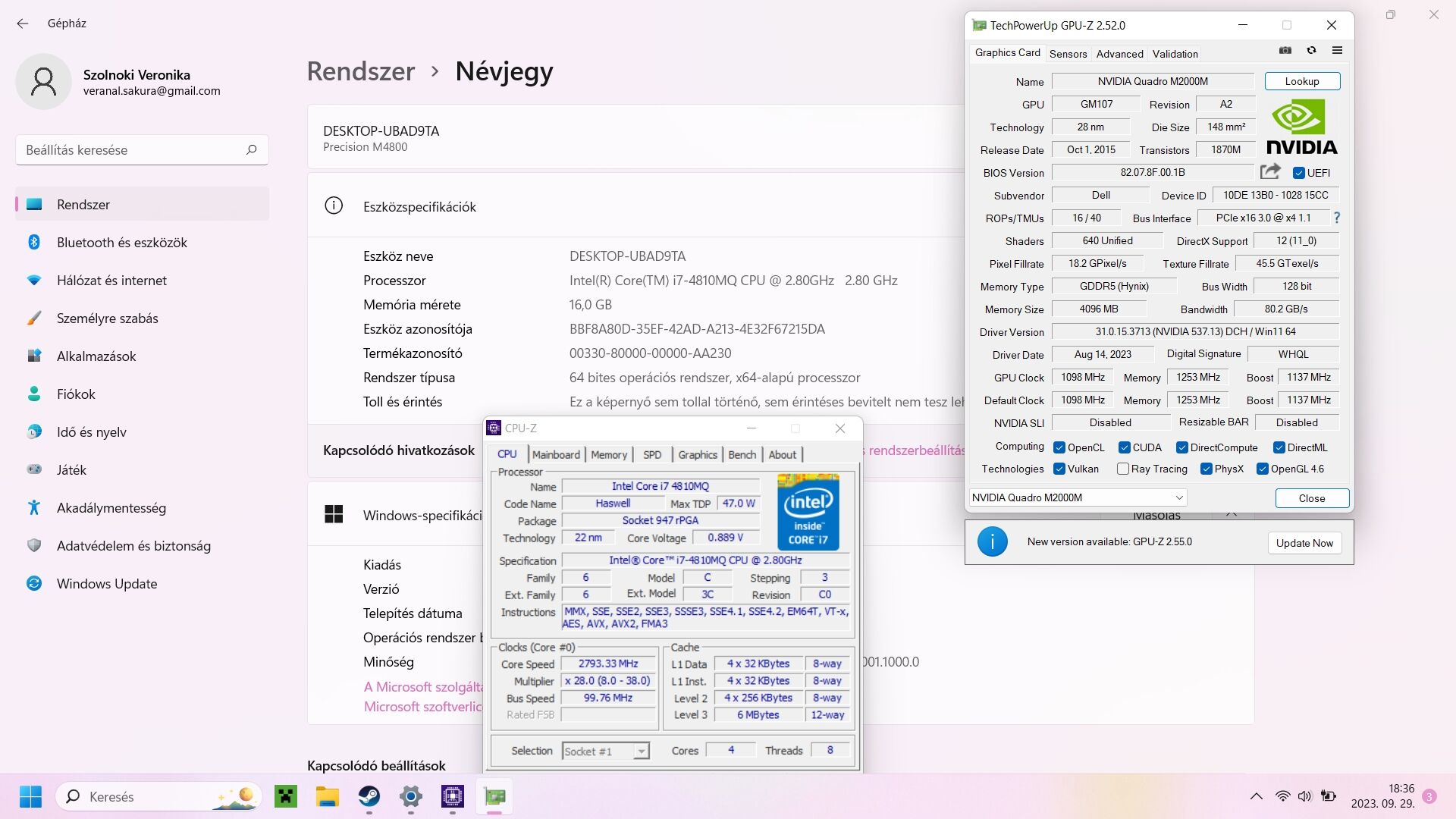Toggle the OpenGL 4.6 checkbox

click(1263, 469)
